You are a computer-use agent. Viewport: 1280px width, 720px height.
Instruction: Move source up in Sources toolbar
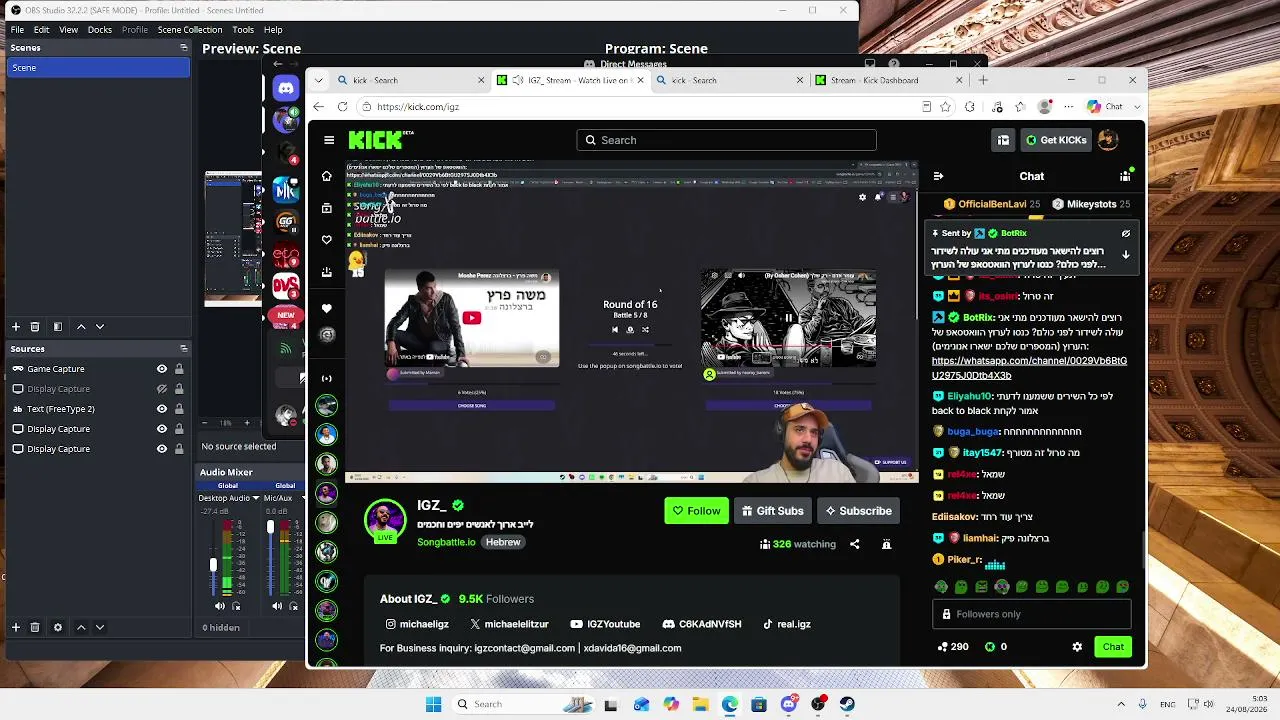coord(81,627)
